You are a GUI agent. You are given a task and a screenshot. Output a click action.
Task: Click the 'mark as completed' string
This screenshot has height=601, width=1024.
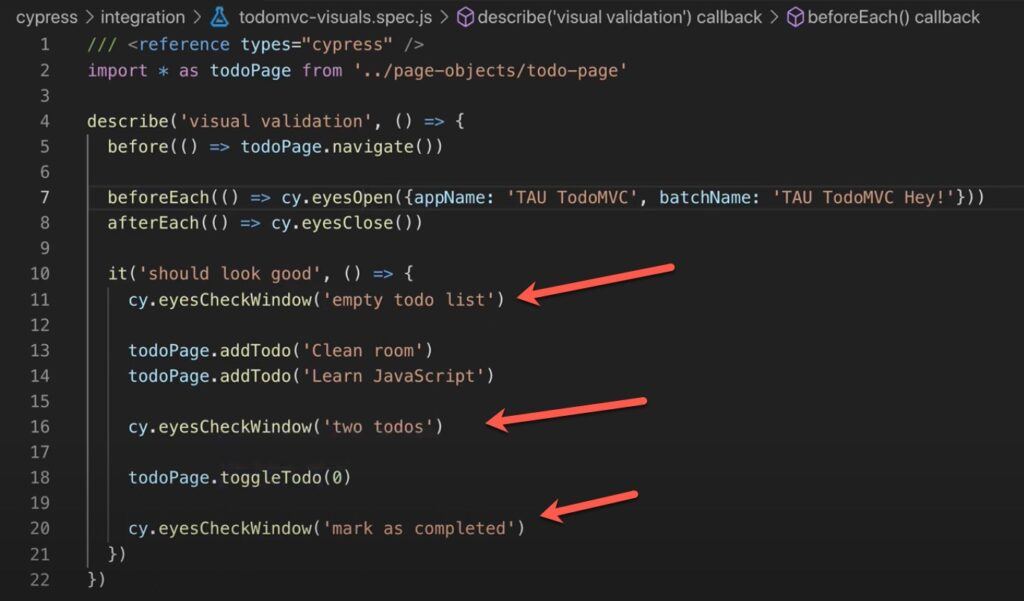click(419, 528)
